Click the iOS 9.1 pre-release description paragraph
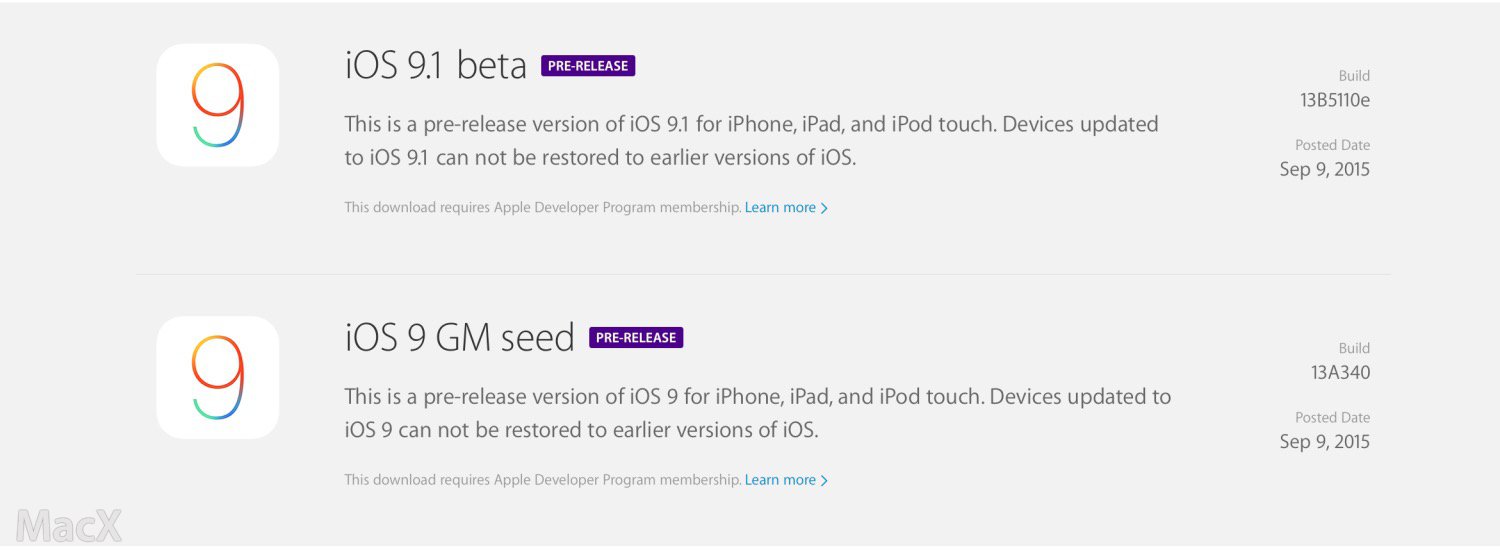The width and height of the screenshot is (1500, 550). (x=750, y=141)
